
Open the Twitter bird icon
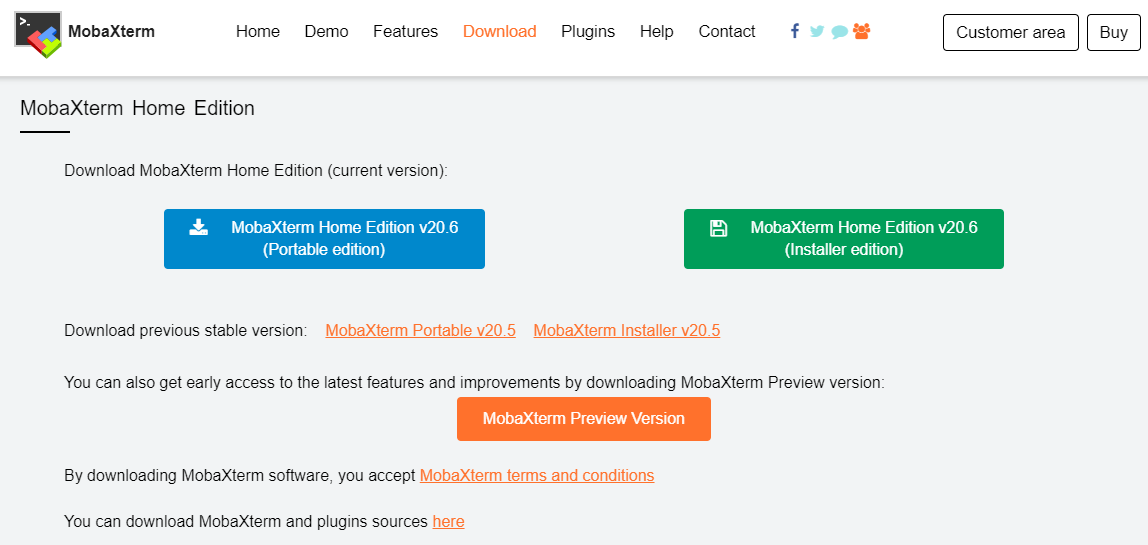[817, 31]
